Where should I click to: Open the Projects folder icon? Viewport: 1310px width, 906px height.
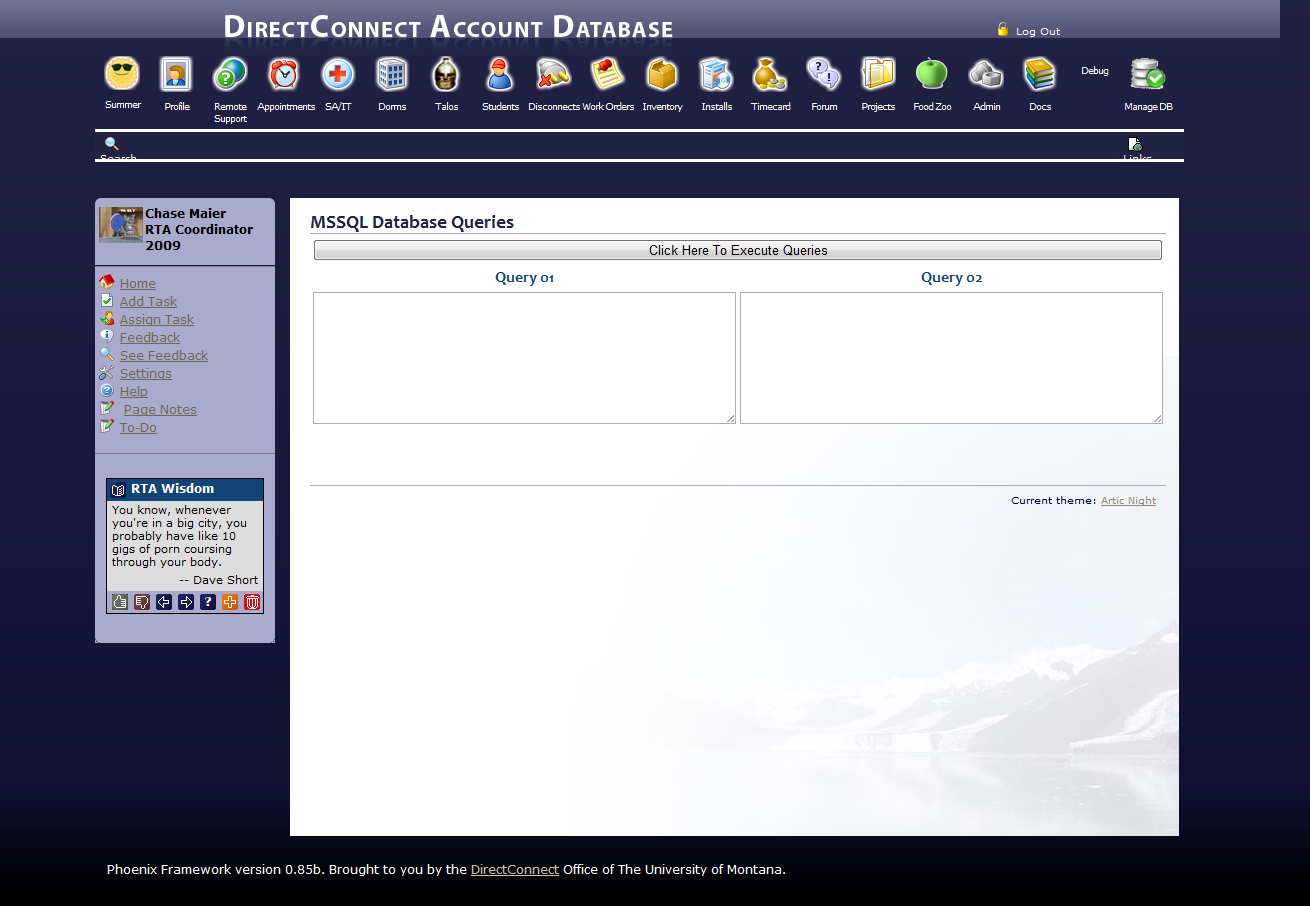[x=878, y=74]
